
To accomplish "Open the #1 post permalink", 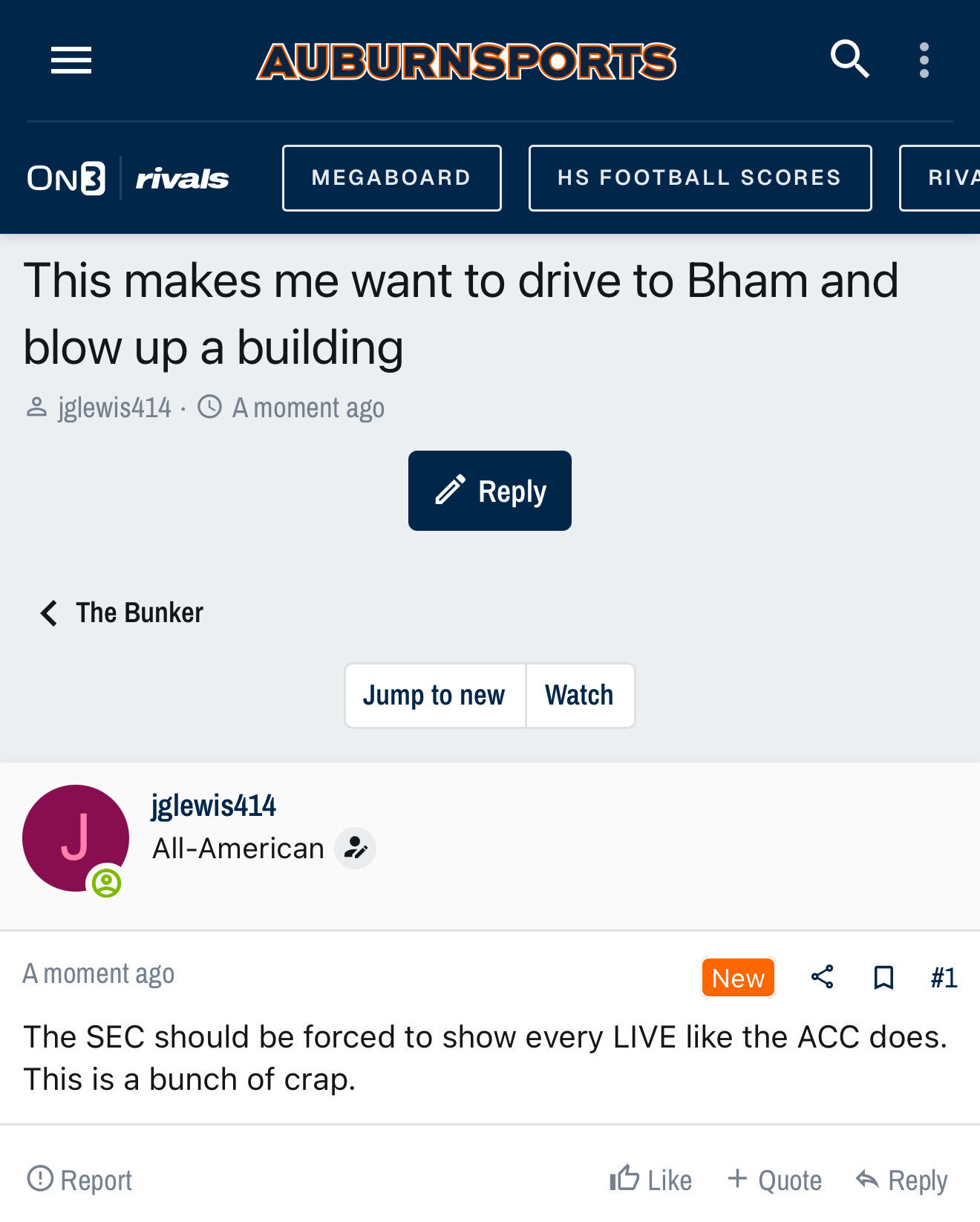I will click(944, 978).
